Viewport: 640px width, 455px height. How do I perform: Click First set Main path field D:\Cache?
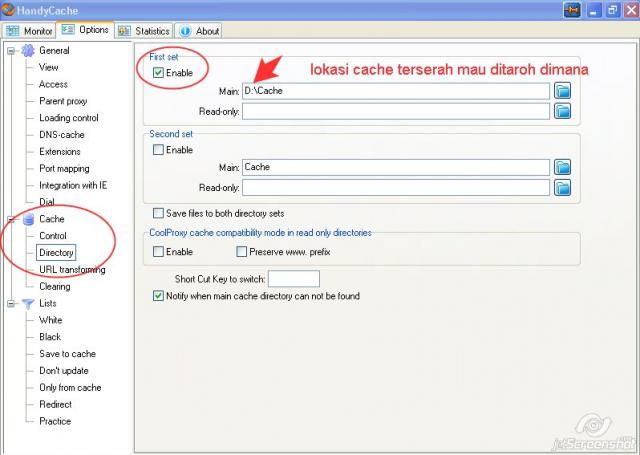point(396,91)
